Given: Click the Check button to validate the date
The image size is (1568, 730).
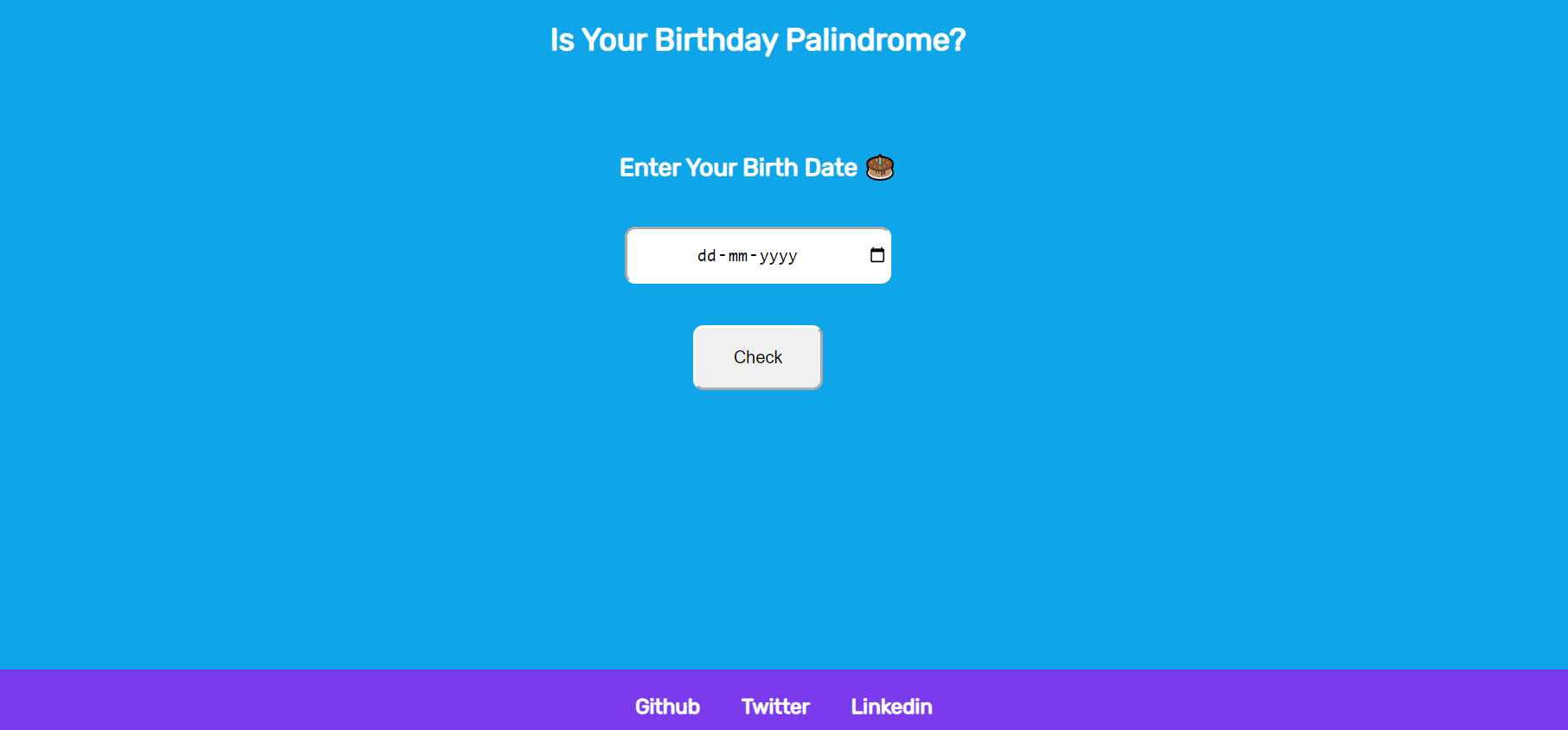Looking at the screenshot, I should point(757,356).
